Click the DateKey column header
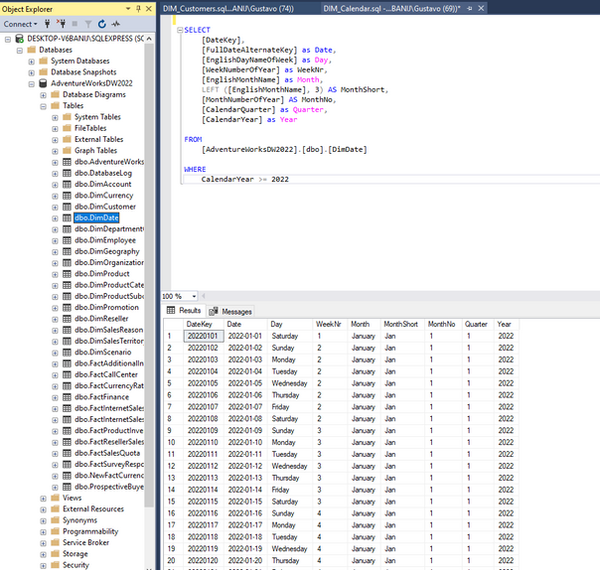Viewport: 600px width, 570px height. pyautogui.click(x=203, y=324)
